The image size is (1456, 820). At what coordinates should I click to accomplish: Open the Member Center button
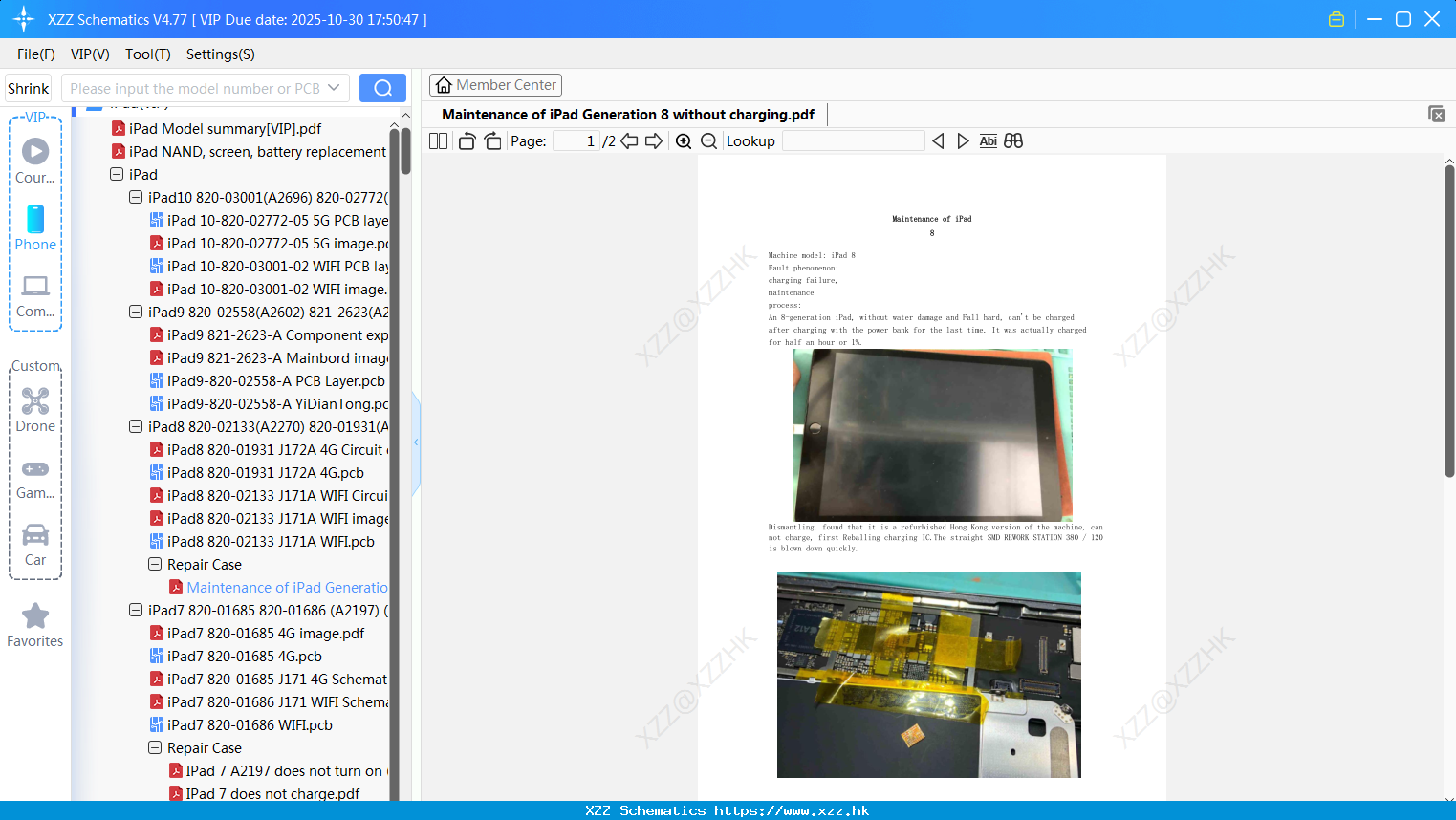pos(495,85)
